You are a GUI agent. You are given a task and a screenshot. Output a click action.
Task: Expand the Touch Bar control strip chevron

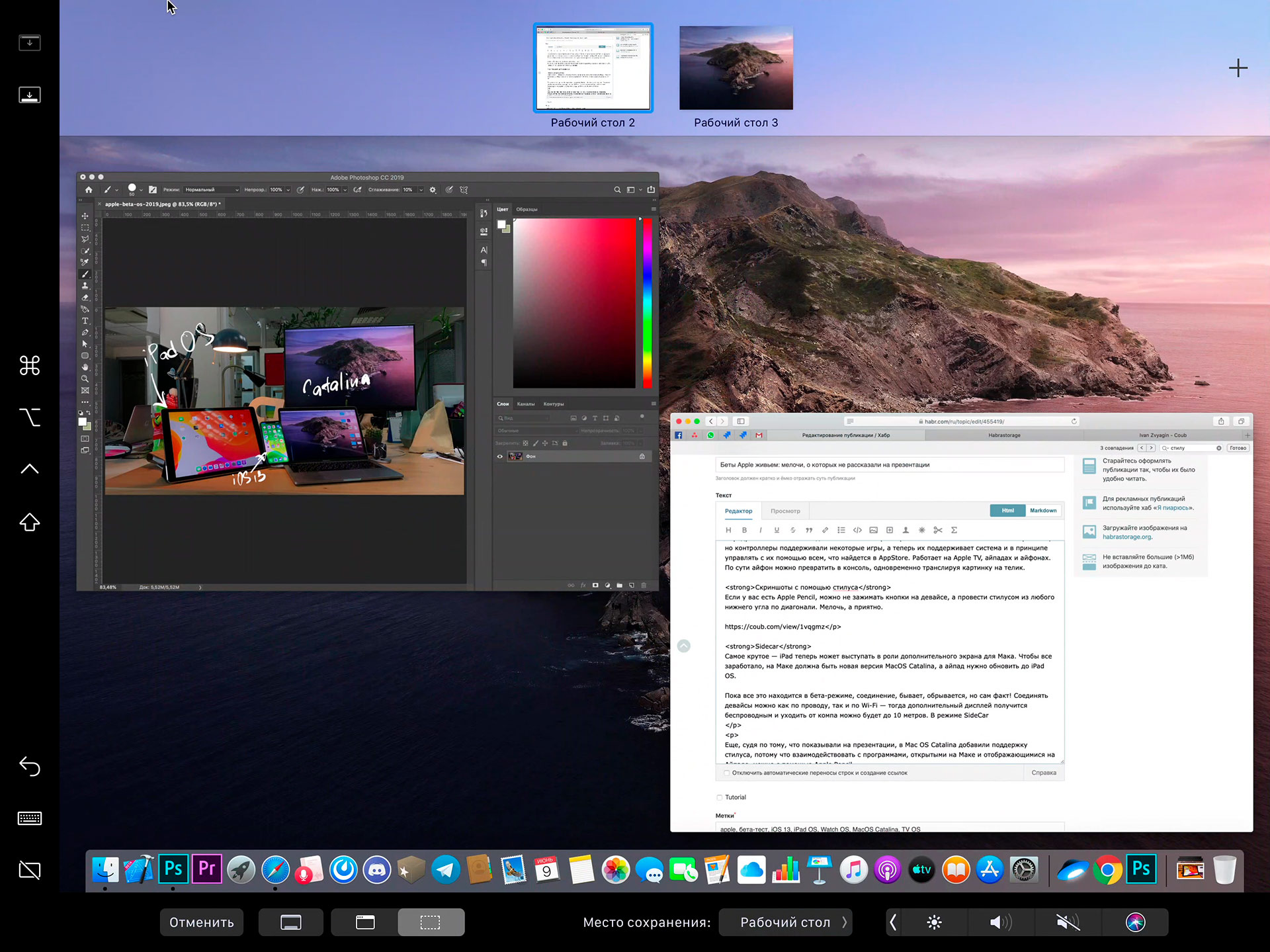[x=893, y=922]
